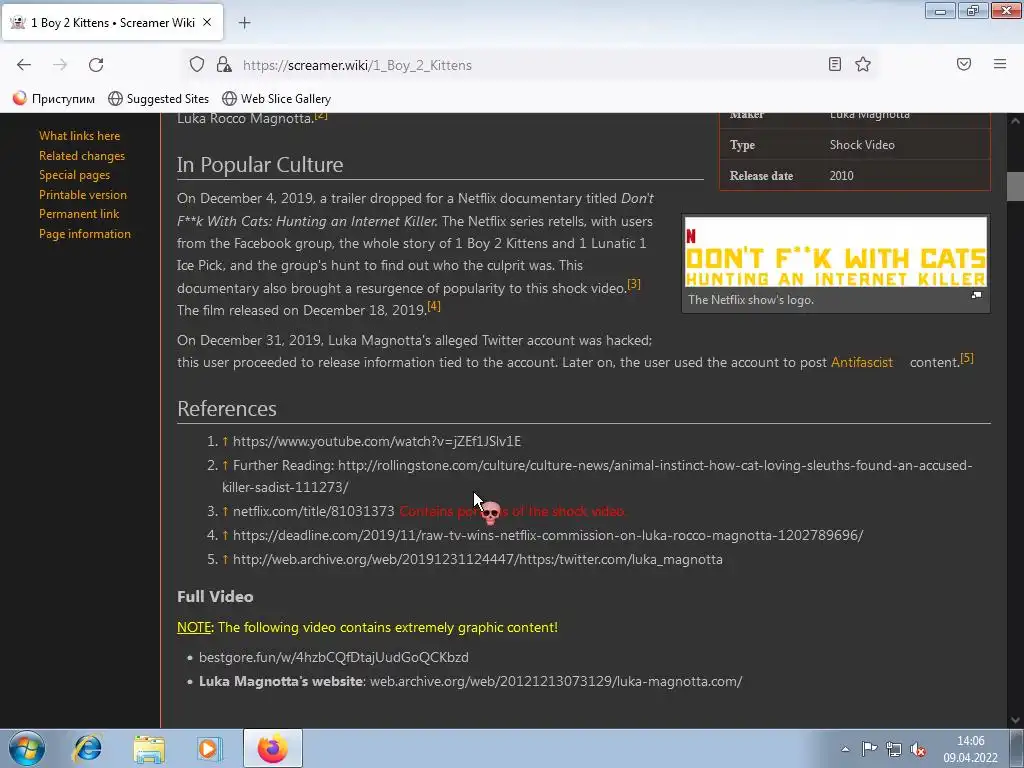Image resolution: width=1024 pixels, height=768 pixels.
Task: Click the References heading
Action: pos(227,409)
